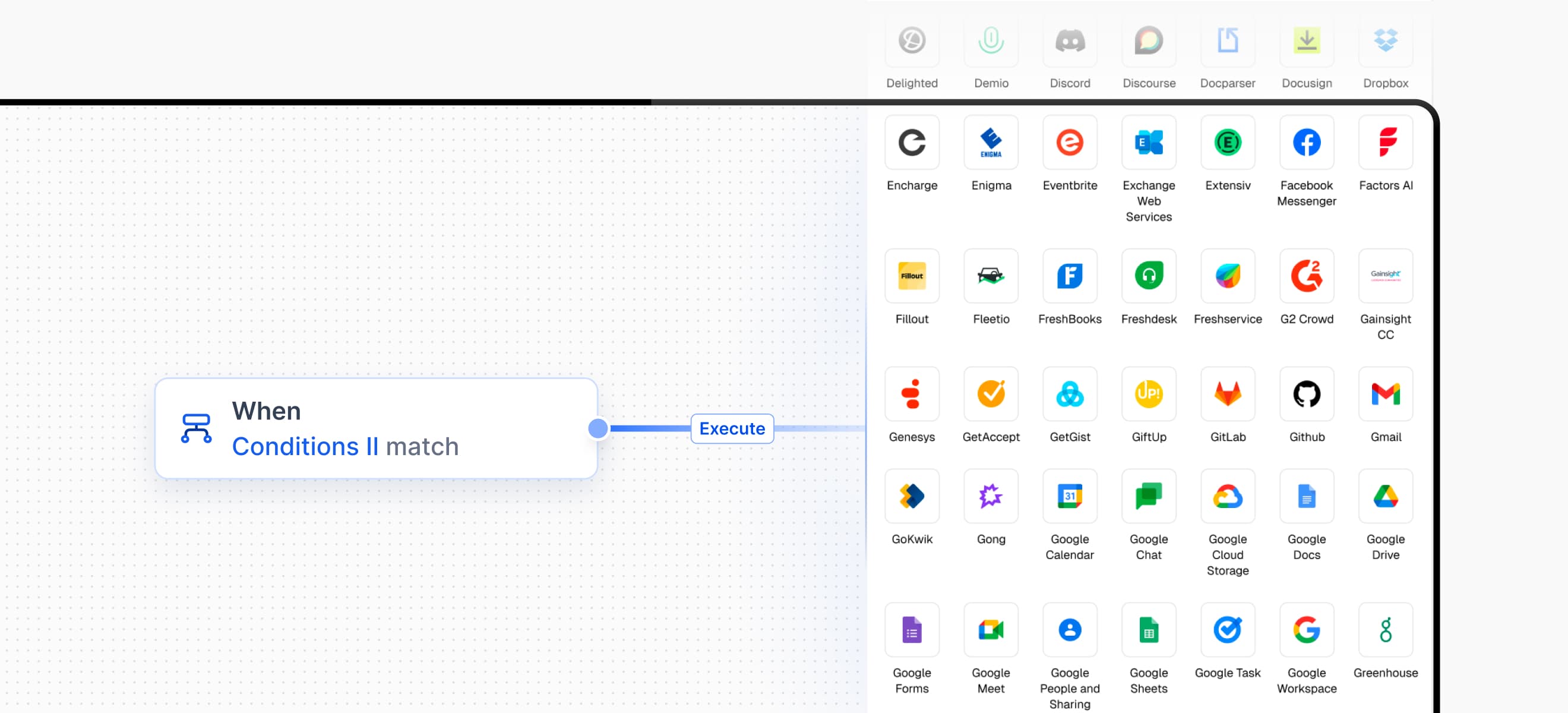Select the Github app icon
1568x713 pixels.
pos(1306,394)
